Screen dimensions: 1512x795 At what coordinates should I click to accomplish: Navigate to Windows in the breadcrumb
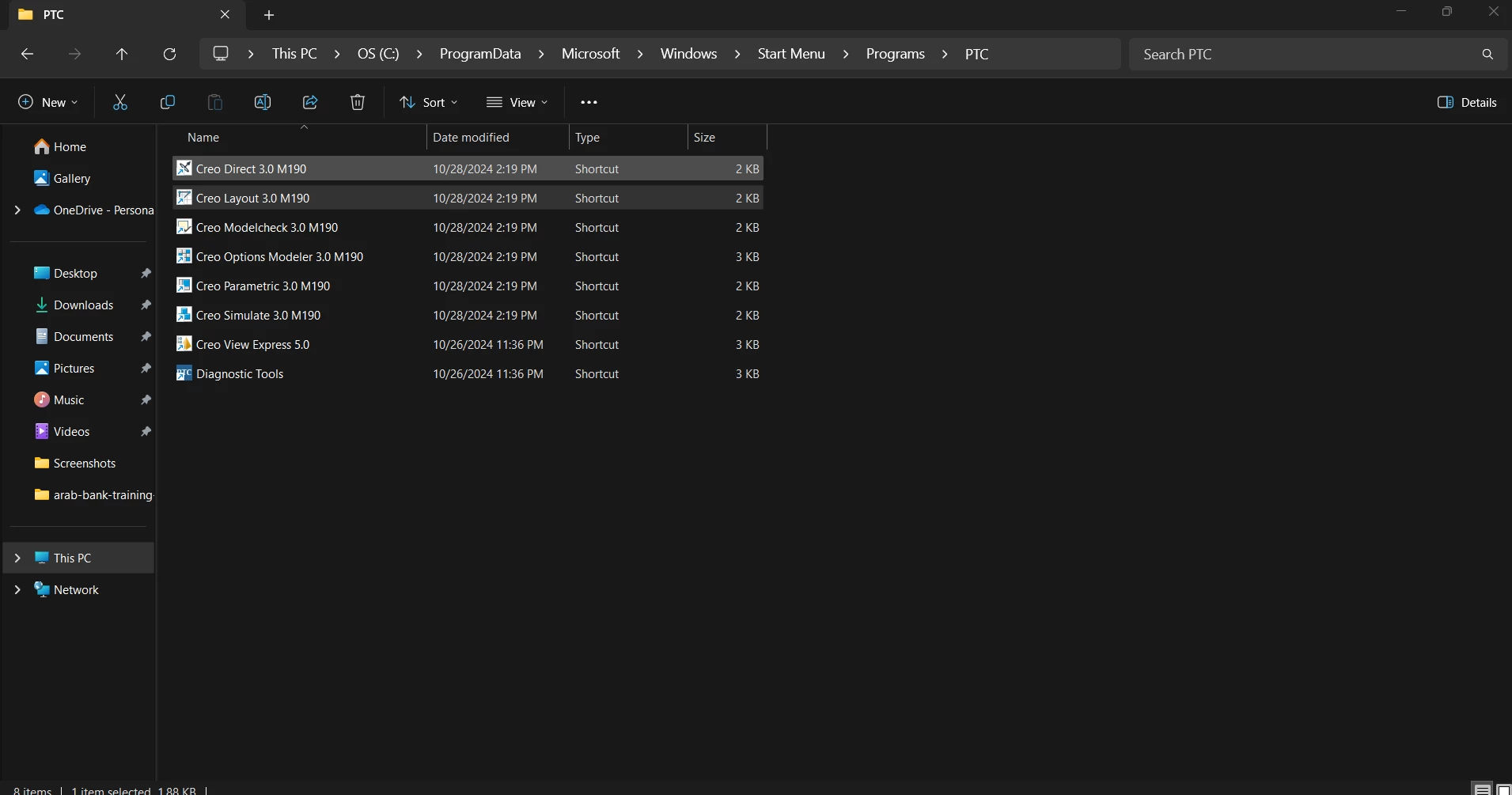tap(688, 54)
